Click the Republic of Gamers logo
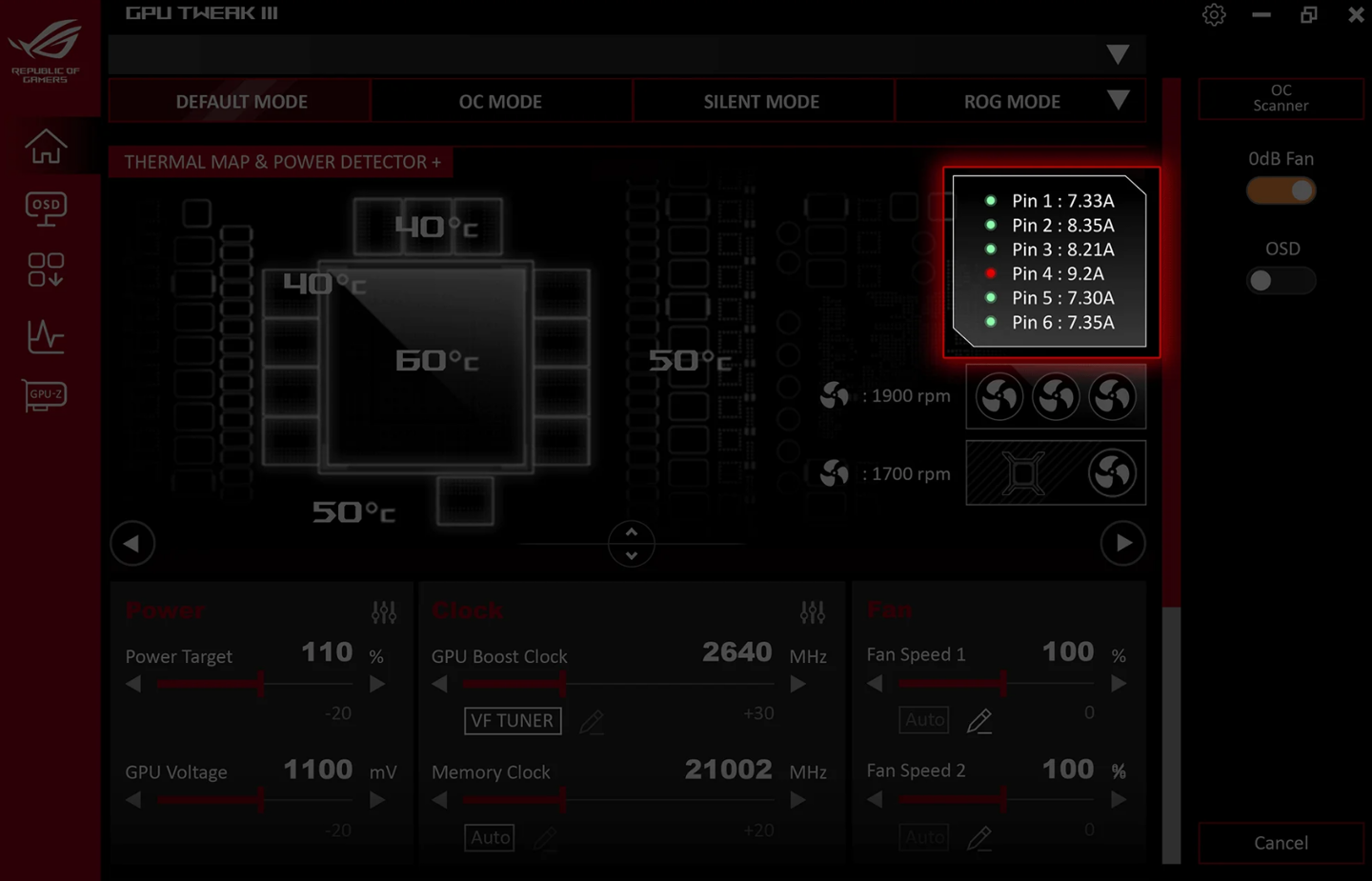 click(46, 50)
